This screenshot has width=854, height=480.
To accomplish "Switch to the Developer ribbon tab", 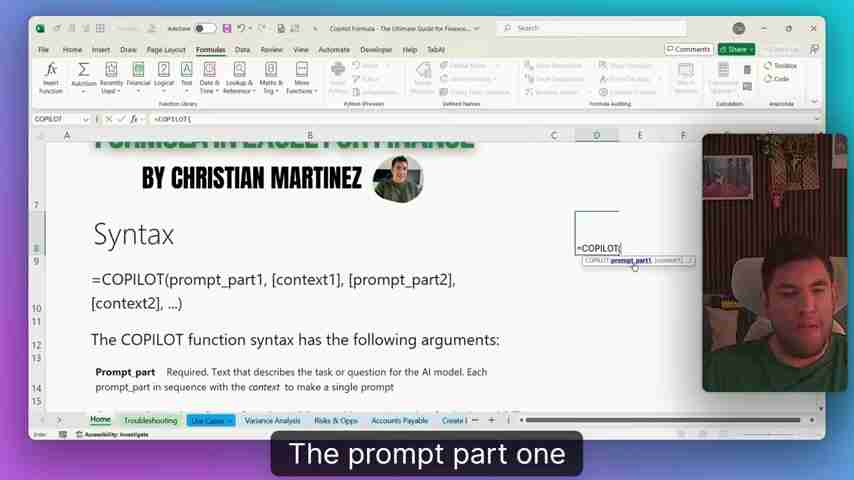I will coord(376,50).
